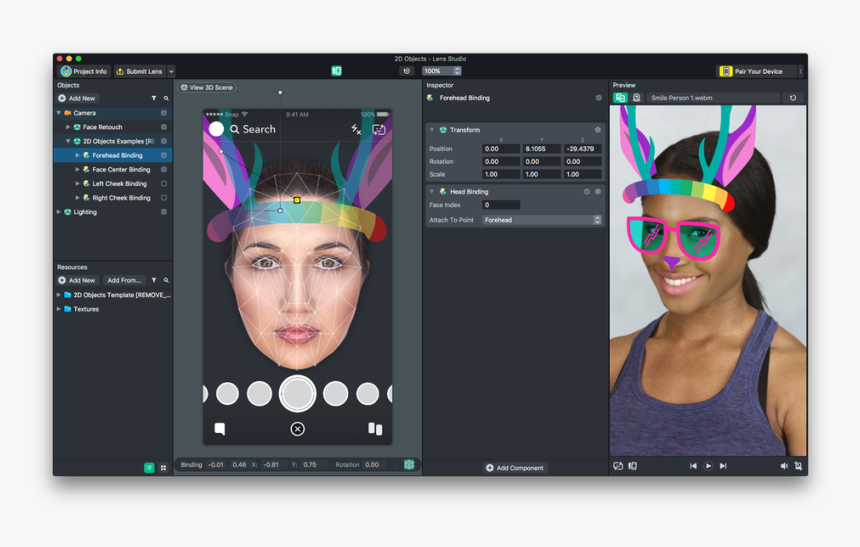860x547 pixels.
Task: Click the Objects panel filter icon
Action: [153, 98]
